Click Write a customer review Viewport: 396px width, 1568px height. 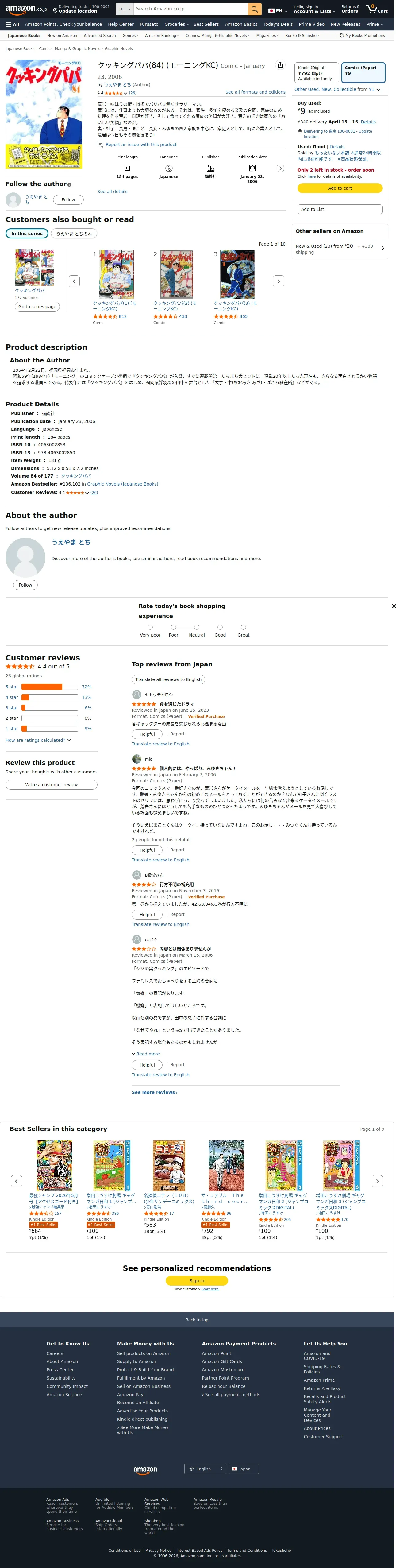pyautogui.click(x=52, y=784)
